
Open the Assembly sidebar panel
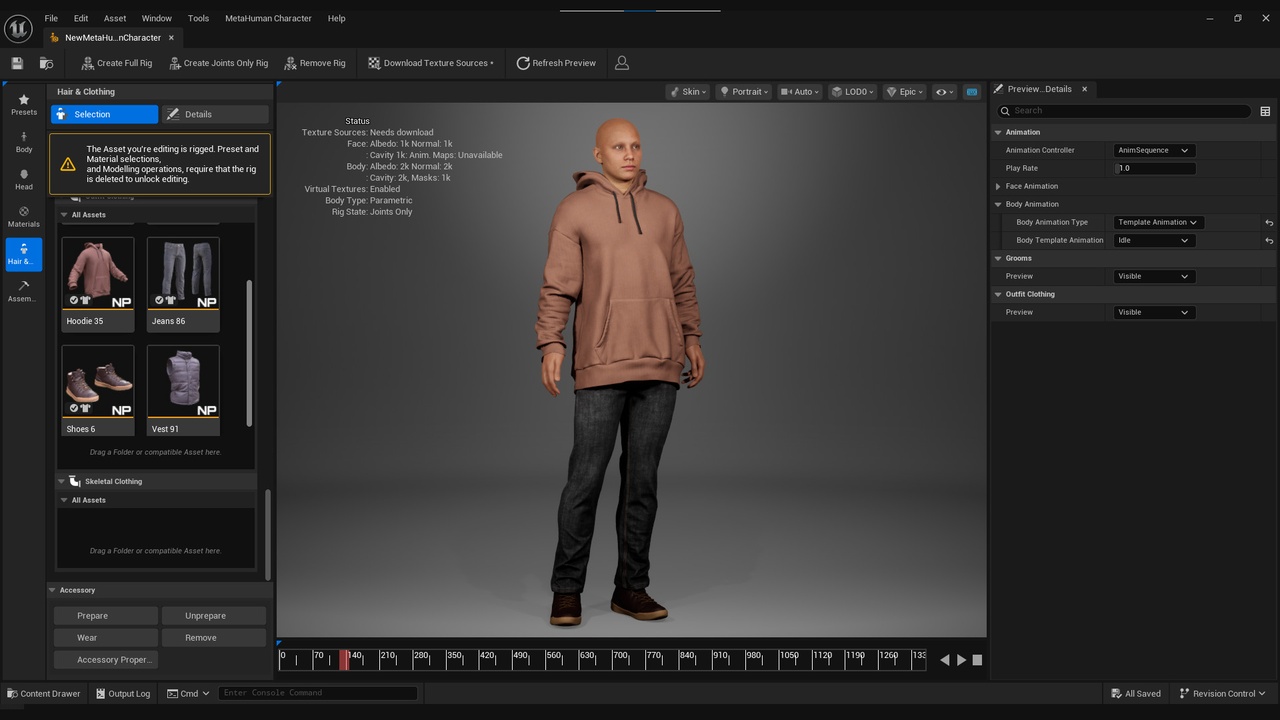click(x=24, y=291)
